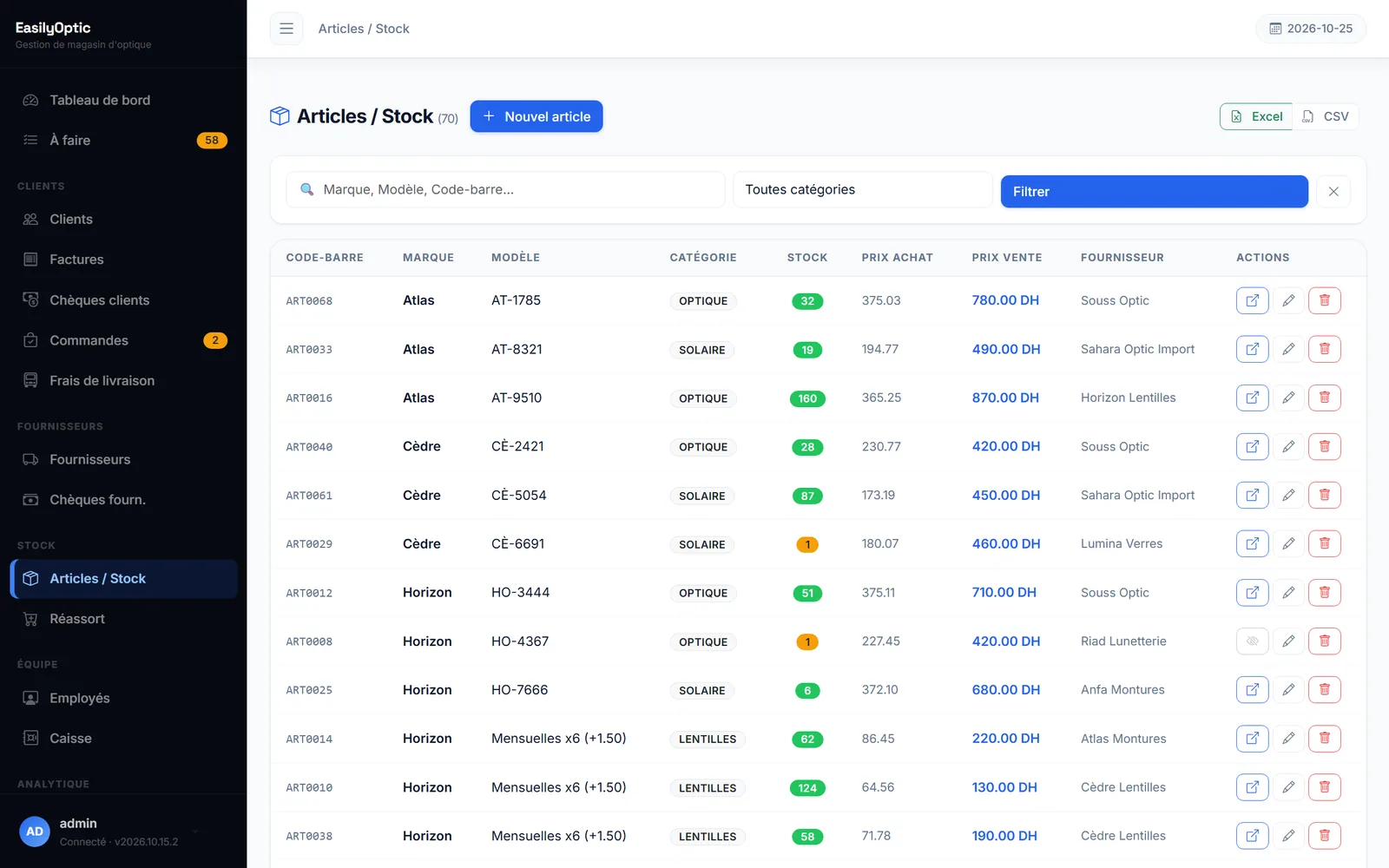Export list to Excel

[x=1256, y=116]
